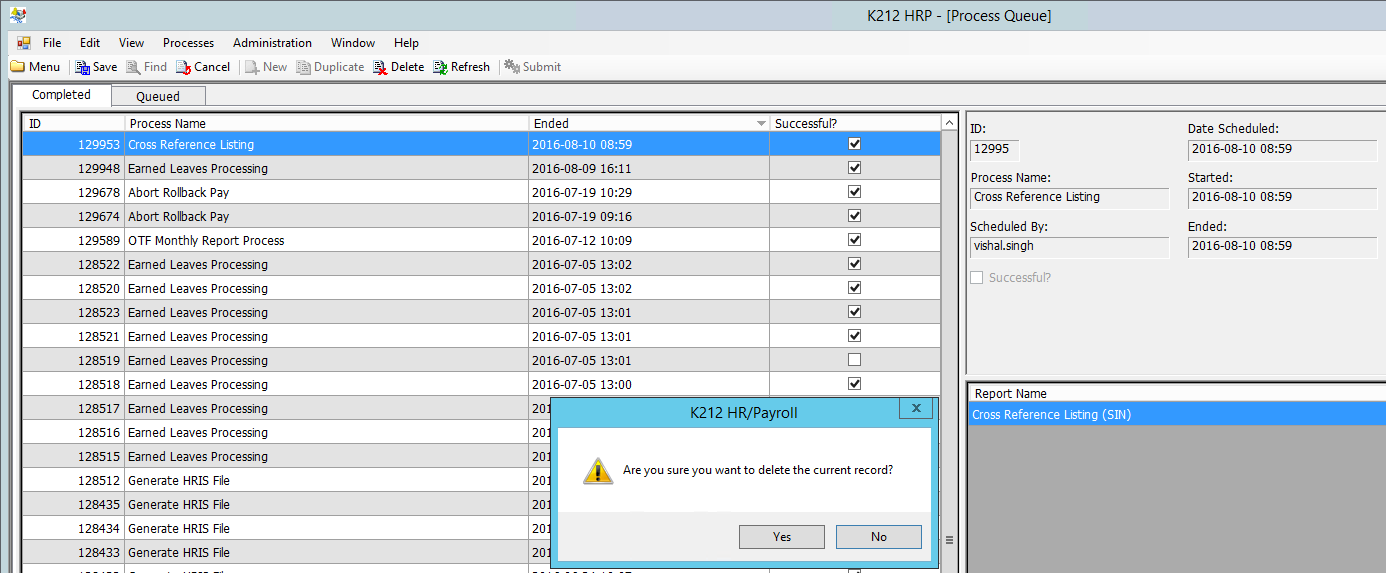
Task: Click the Find binoculars icon
Action: (134, 67)
